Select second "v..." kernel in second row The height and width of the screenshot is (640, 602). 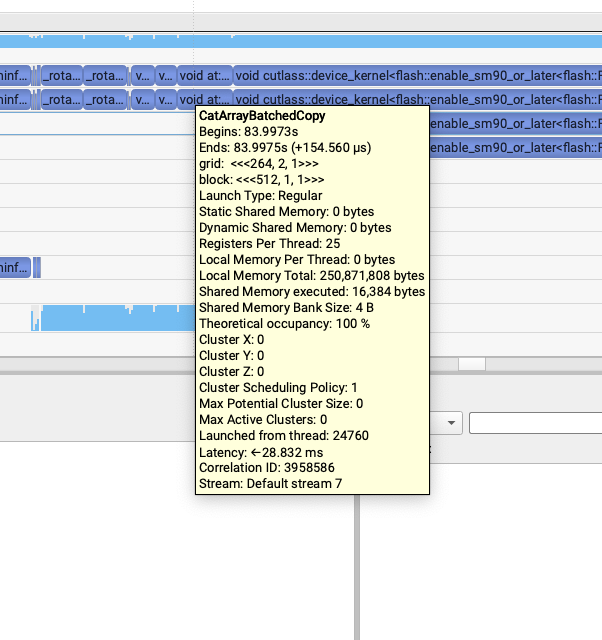coord(166,99)
